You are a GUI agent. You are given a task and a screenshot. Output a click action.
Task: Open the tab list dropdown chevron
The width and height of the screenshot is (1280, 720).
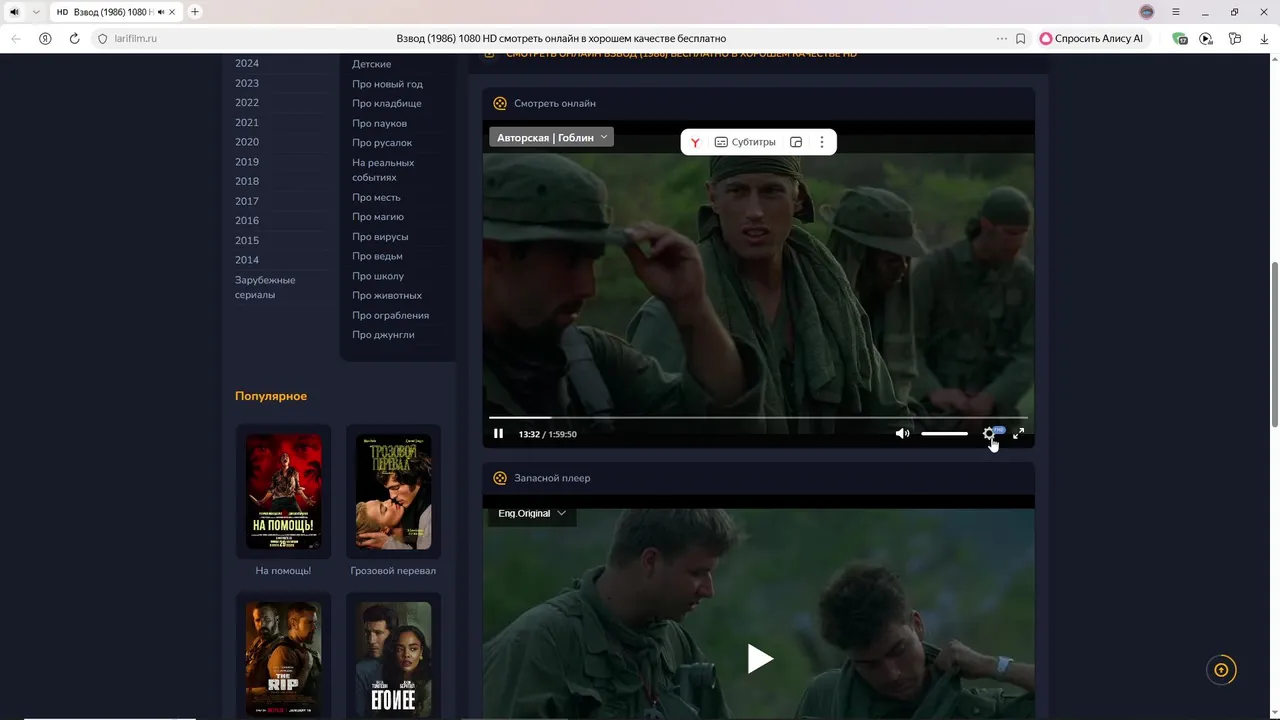coord(36,12)
